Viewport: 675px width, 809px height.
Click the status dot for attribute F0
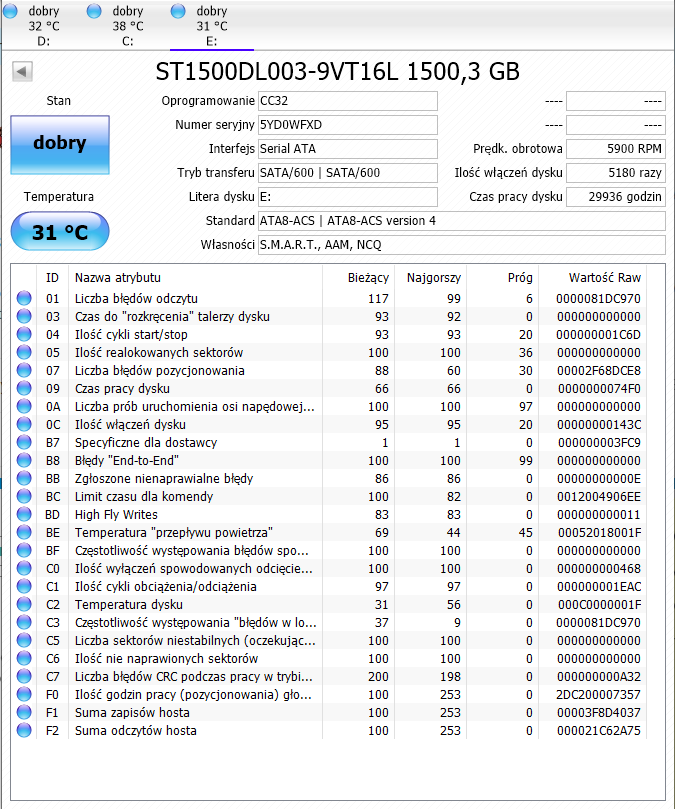(x=24, y=694)
